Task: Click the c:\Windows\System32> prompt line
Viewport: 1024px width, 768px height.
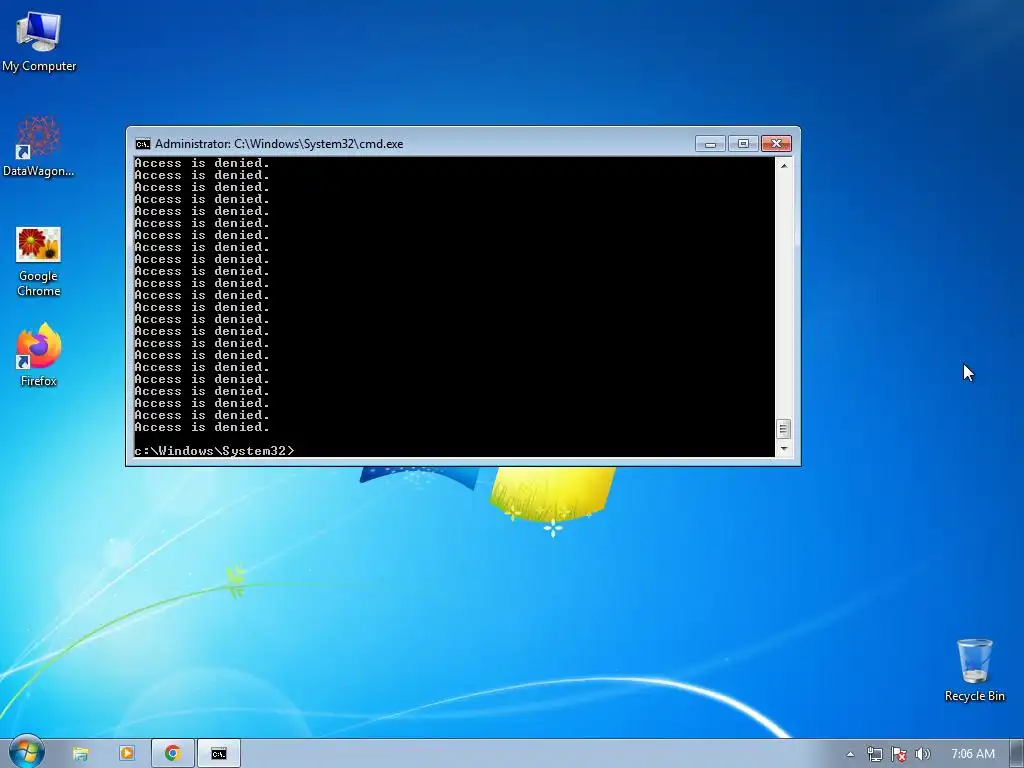Action: pos(214,451)
